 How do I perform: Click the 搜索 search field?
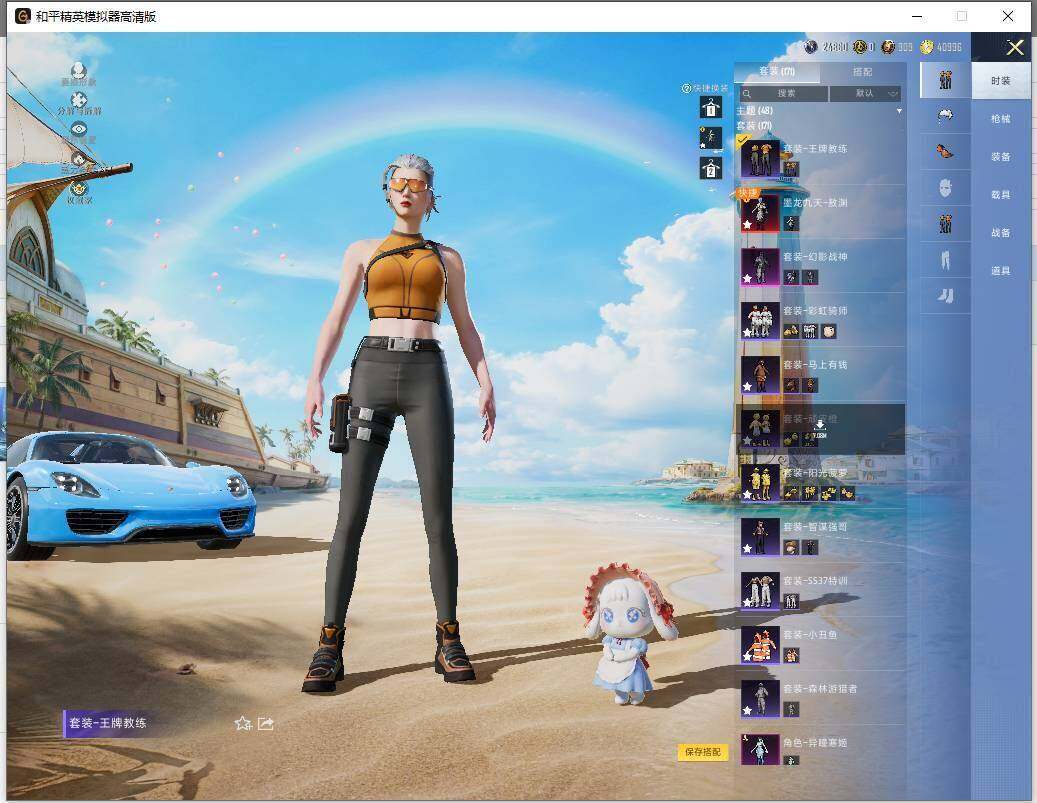pos(784,93)
